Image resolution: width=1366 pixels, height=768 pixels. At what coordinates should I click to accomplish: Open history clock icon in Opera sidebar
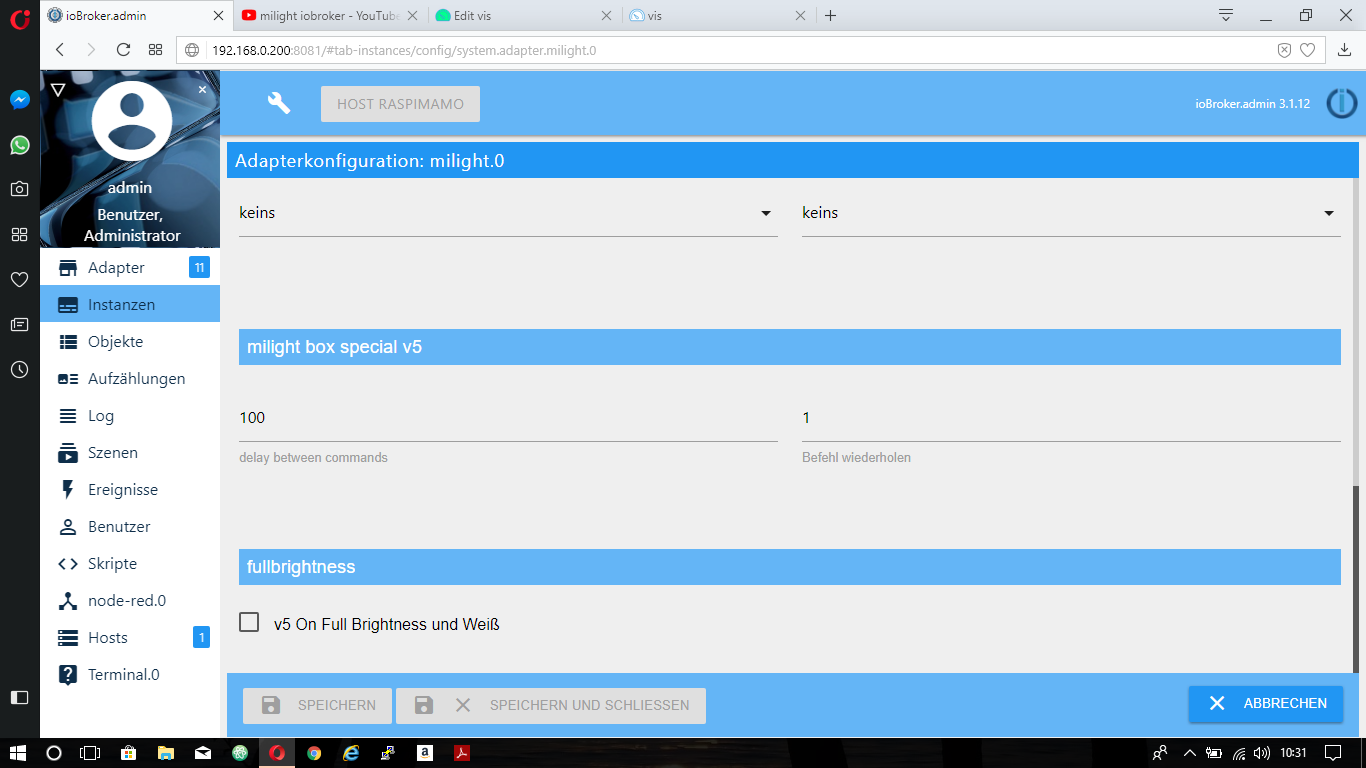20,369
